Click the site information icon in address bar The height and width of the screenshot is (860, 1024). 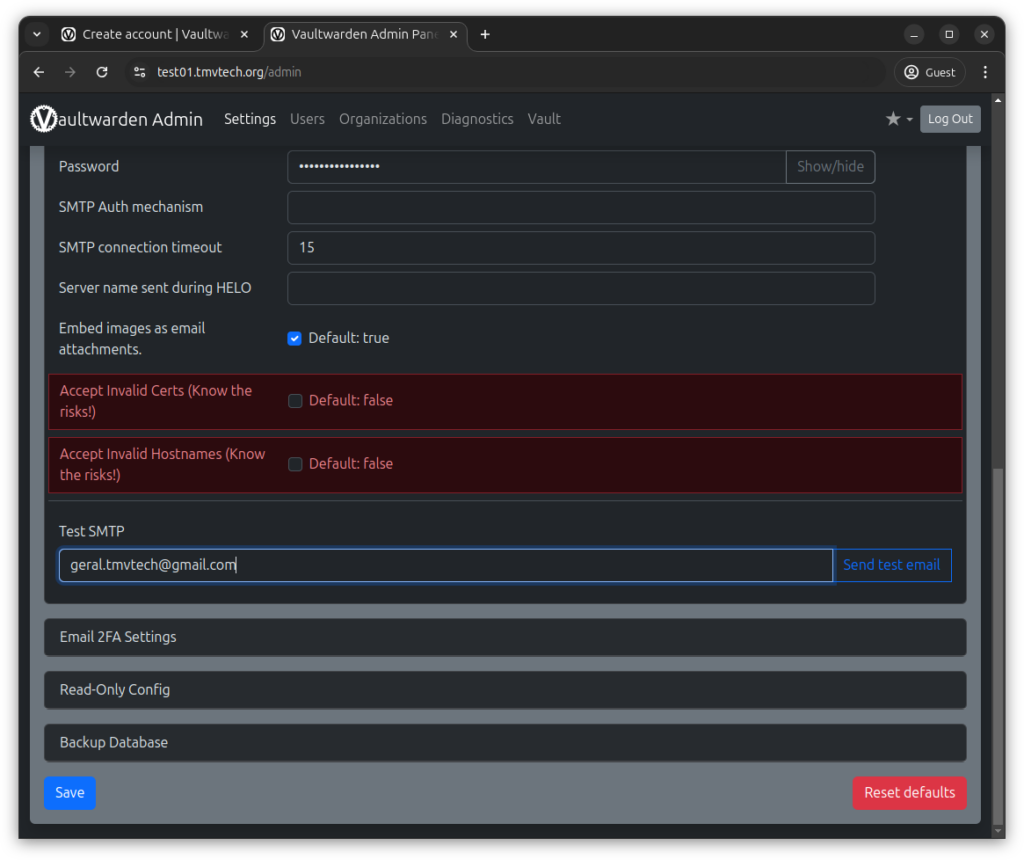click(139, 72)
